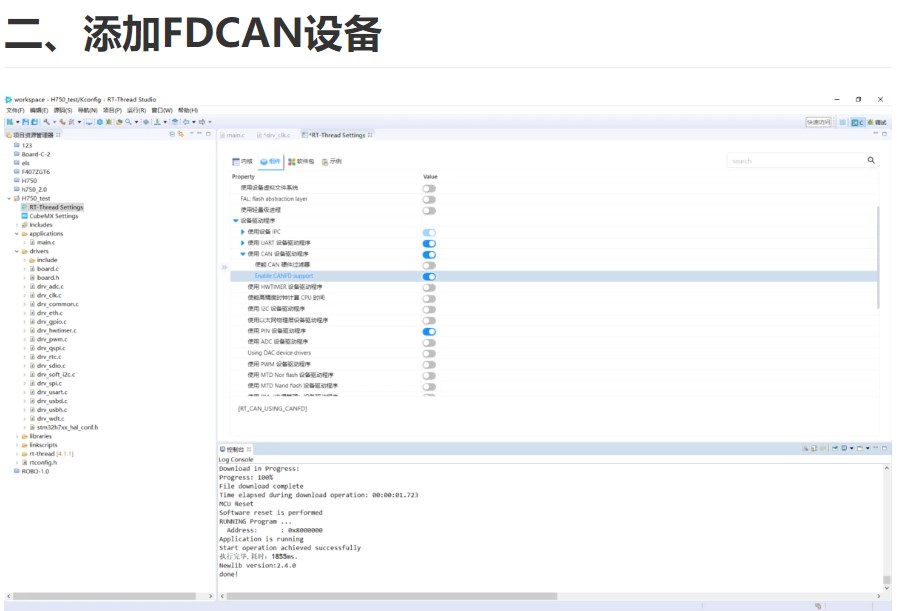Expand 使用 UART 设备驱动程序 arrow
The height and width of the screenshot is (611, 900).
click(242, 243)
